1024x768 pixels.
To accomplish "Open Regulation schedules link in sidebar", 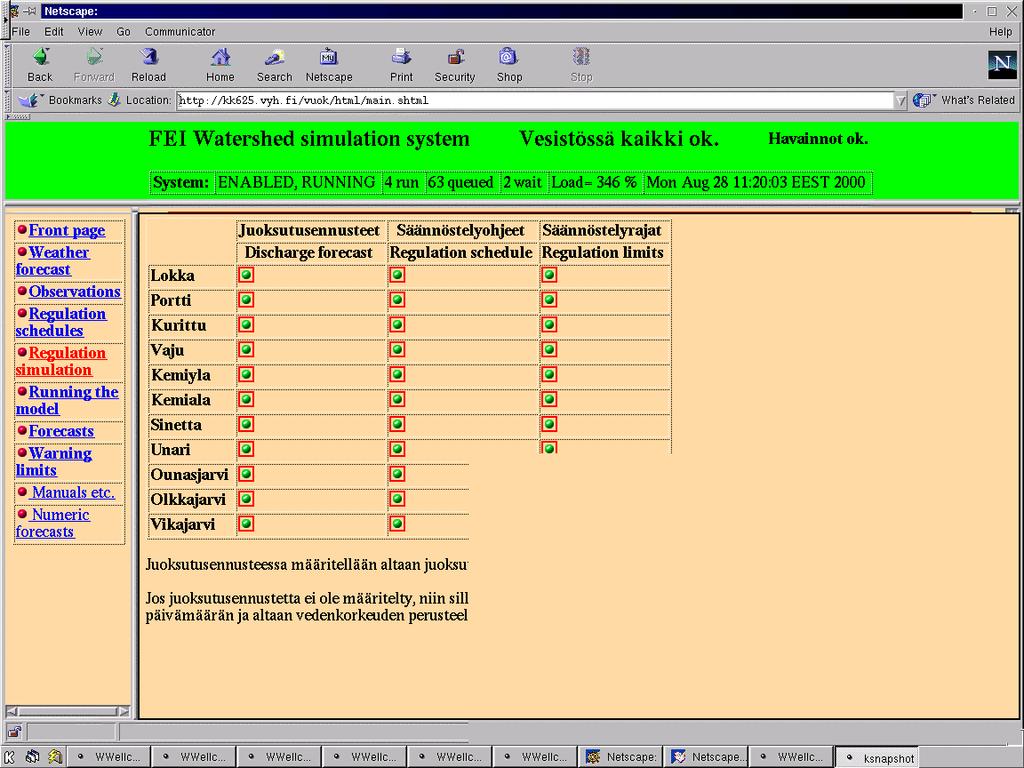I will click(x=61, y=322).
